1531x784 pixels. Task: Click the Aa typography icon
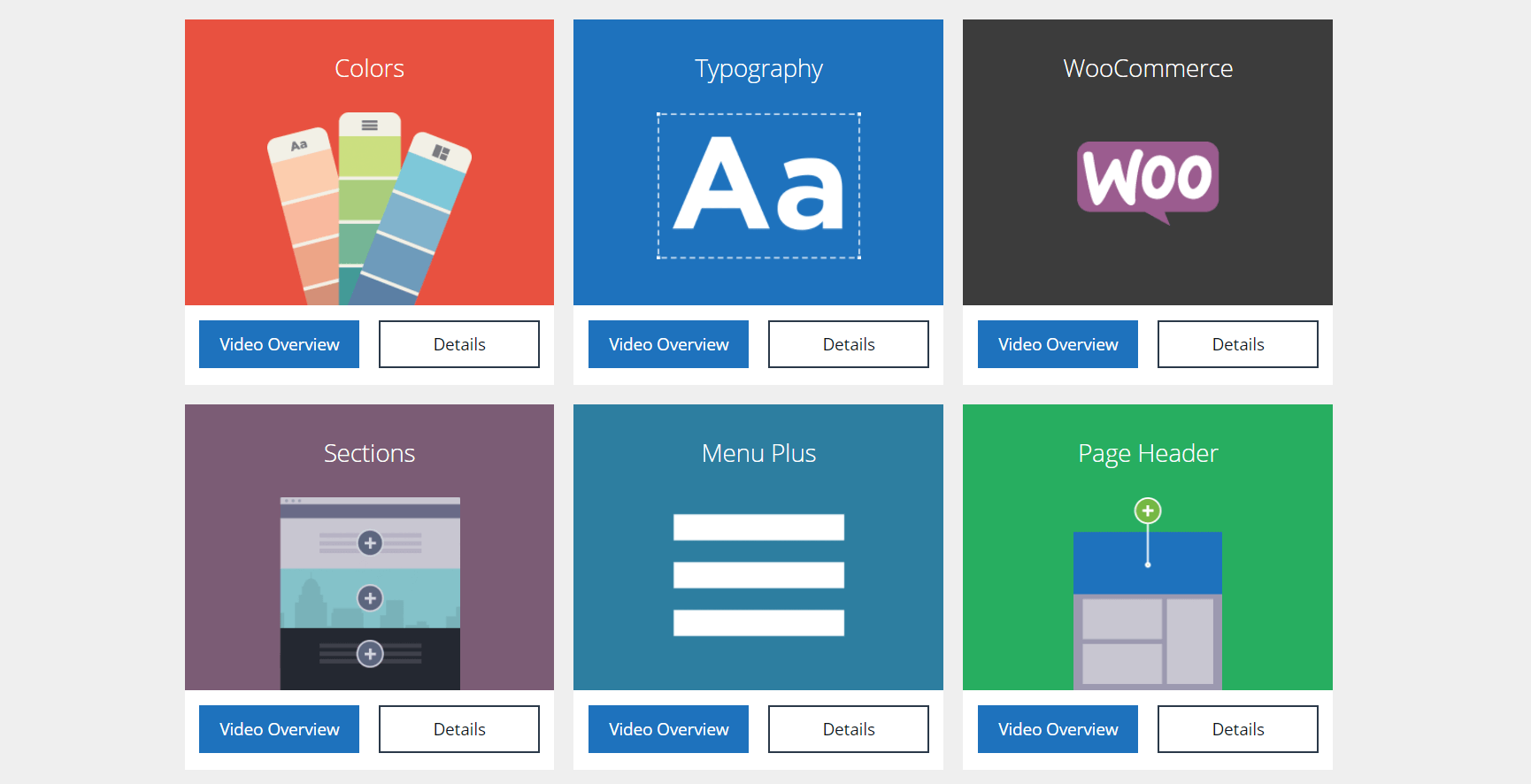(x=758, y=186)
